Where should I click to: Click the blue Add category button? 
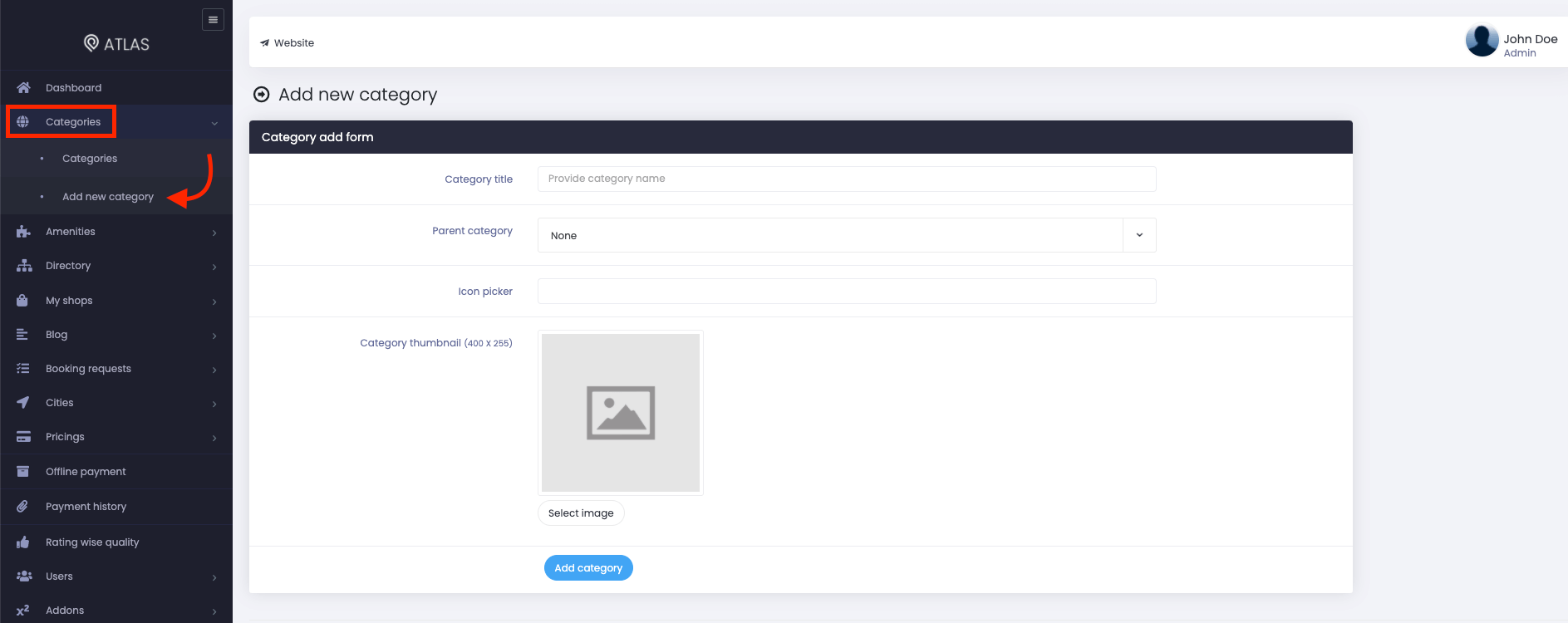588,567
